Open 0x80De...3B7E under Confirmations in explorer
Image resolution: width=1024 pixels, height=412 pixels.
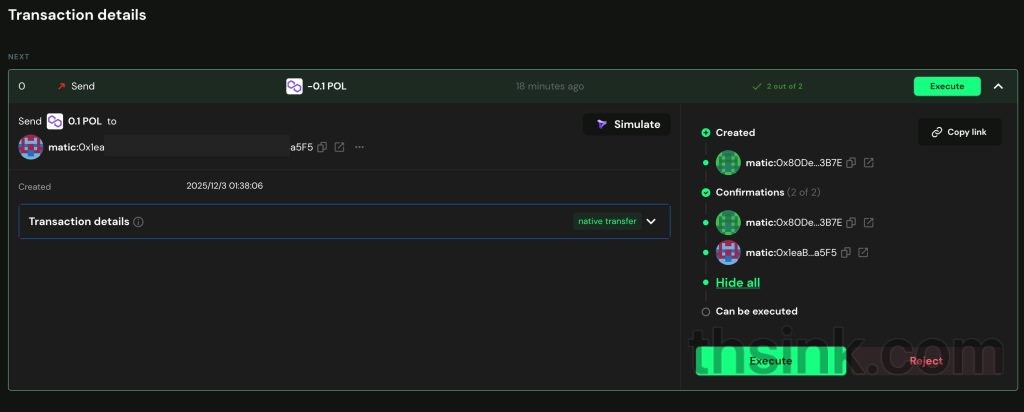click(869, 223)
